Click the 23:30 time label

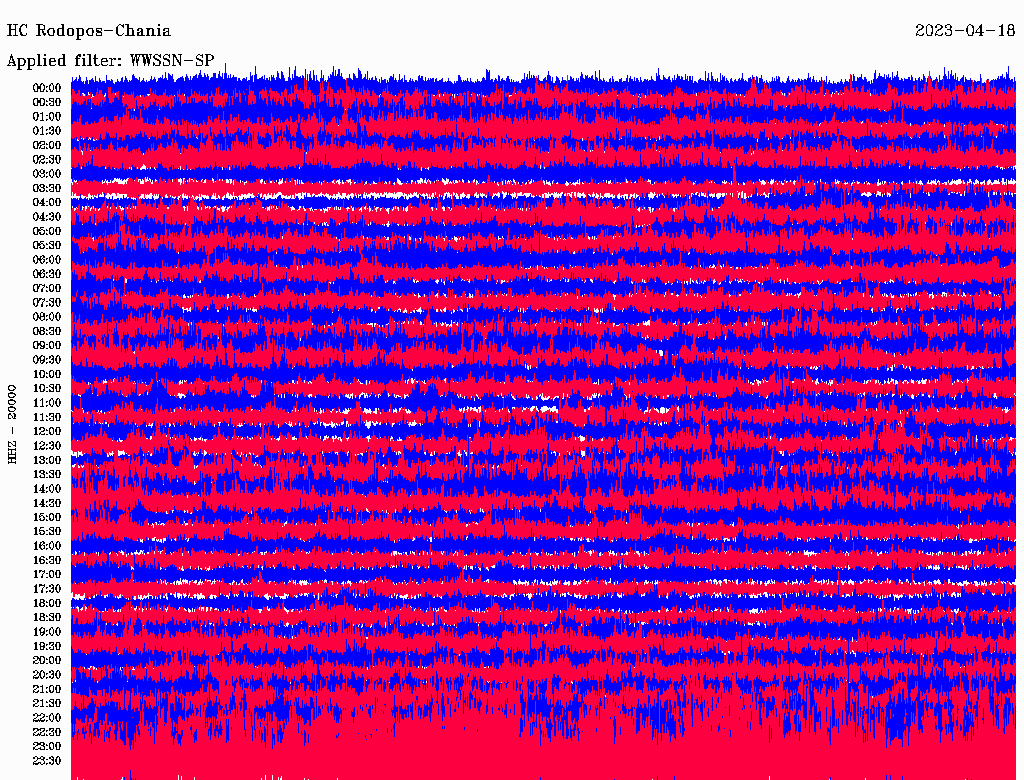[x=47, y=761]
